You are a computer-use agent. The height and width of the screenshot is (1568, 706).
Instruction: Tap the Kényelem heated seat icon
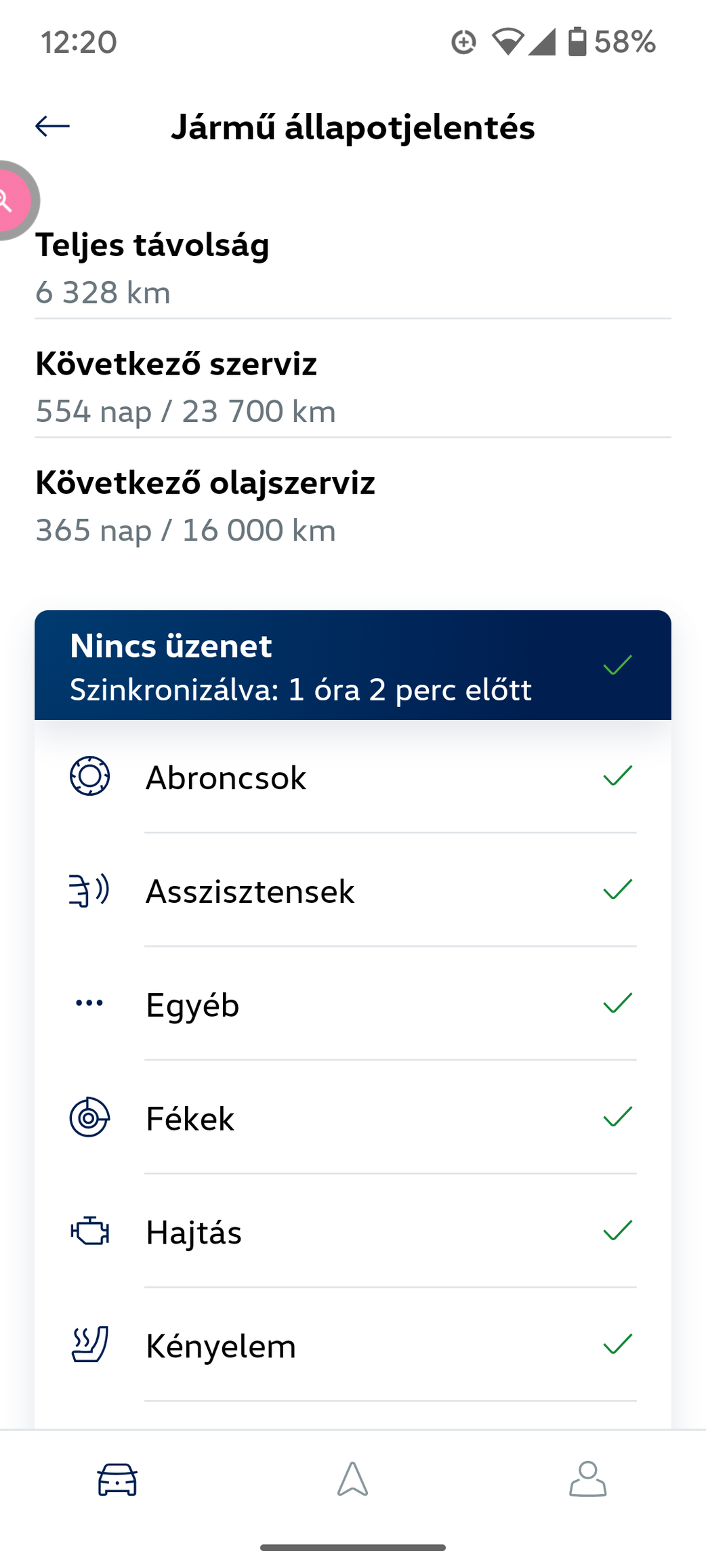(89, 1344)
